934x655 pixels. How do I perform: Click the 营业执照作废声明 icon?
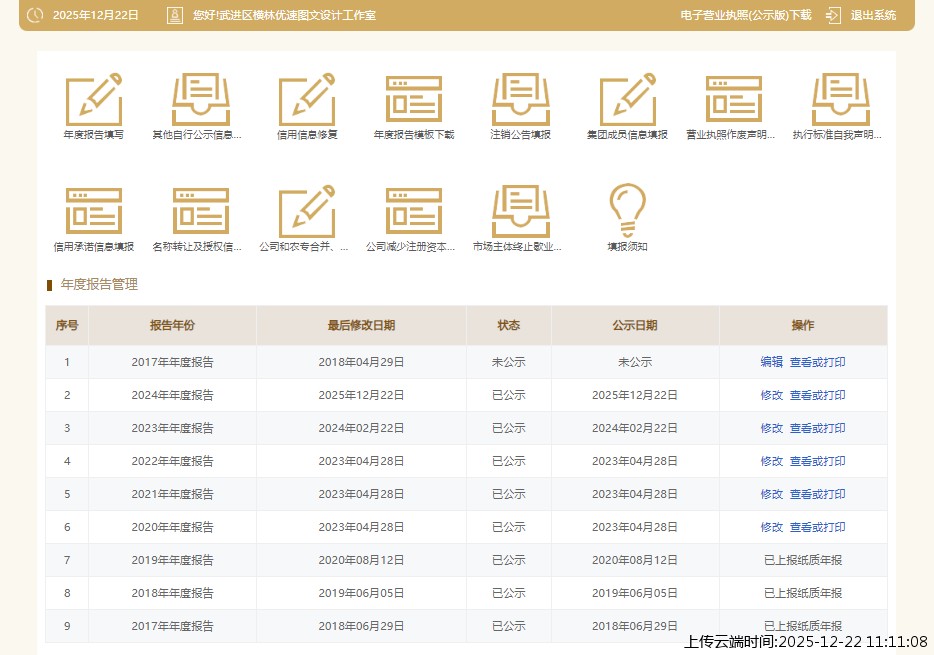733,100
